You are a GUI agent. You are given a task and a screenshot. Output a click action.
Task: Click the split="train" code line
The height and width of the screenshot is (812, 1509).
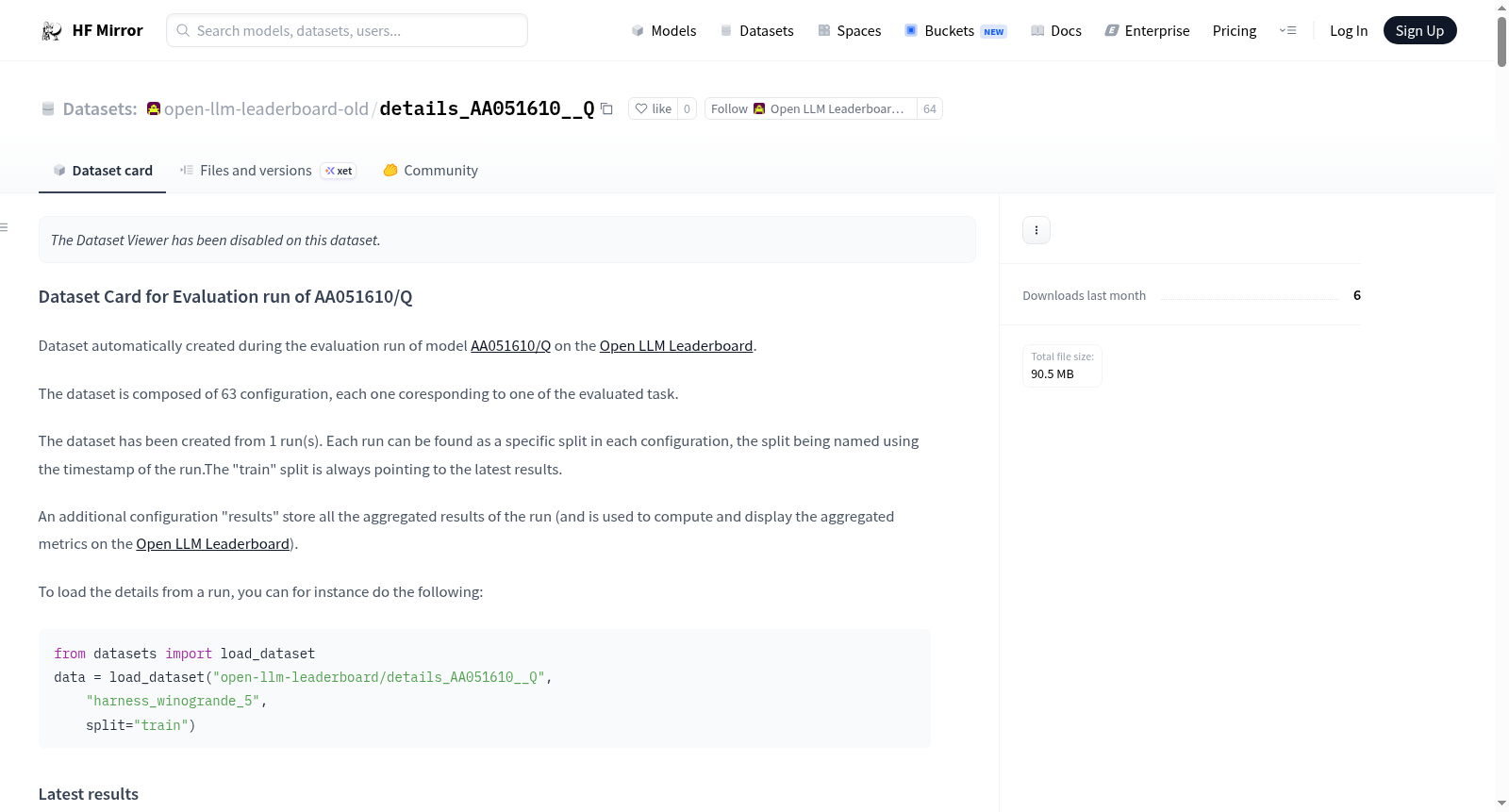[x=141, y=725]
